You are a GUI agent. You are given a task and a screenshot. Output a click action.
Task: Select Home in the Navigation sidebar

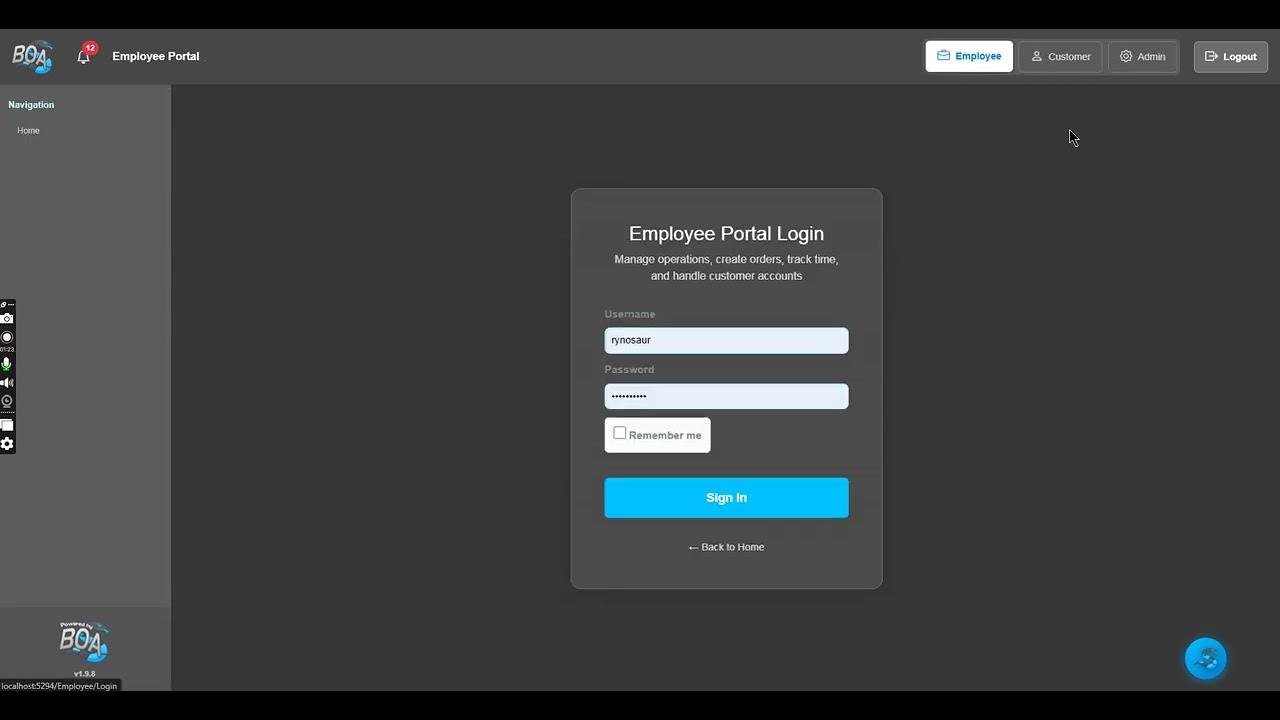(x=28, y=130)
